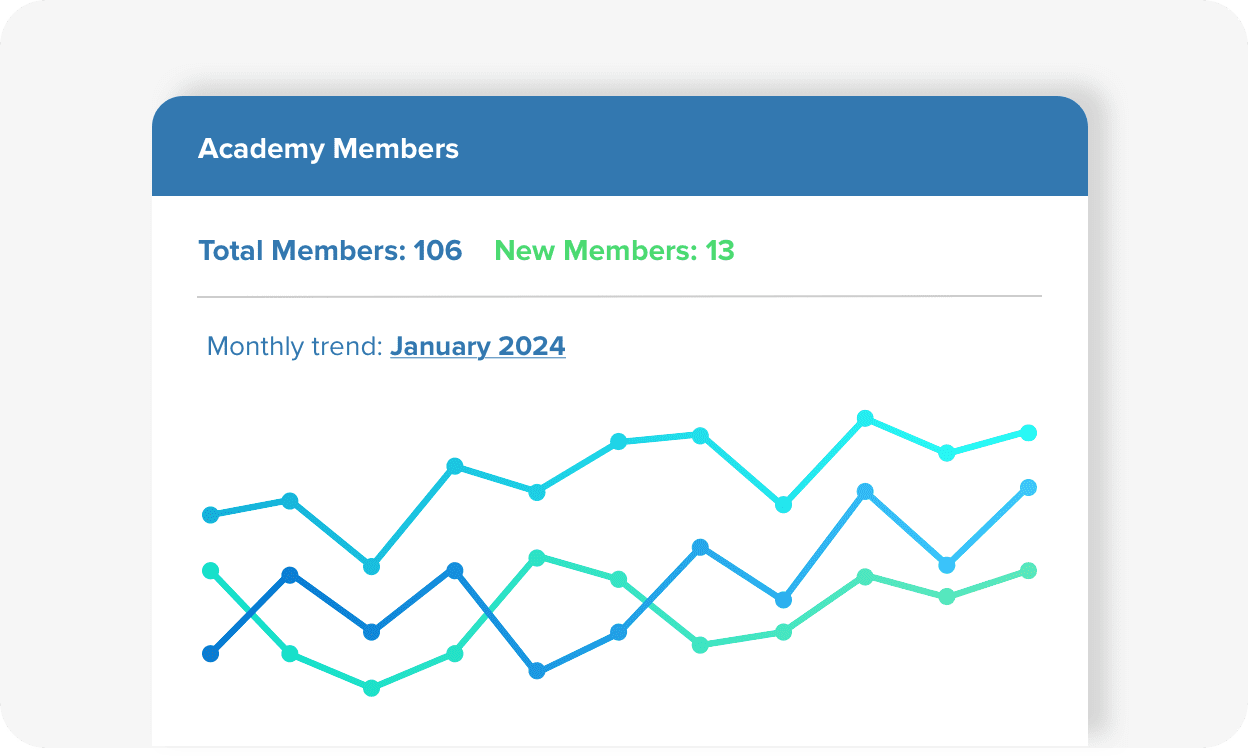Click the highest peak of the green line
1248x756 pixels.
pos(537,557)
